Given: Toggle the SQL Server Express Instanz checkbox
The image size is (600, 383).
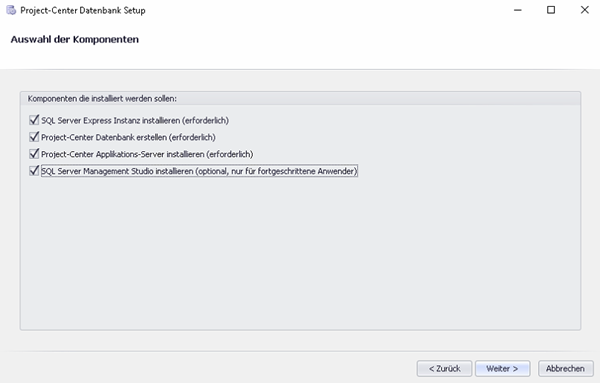Looking at the screenshot, I should pos(34,120).
